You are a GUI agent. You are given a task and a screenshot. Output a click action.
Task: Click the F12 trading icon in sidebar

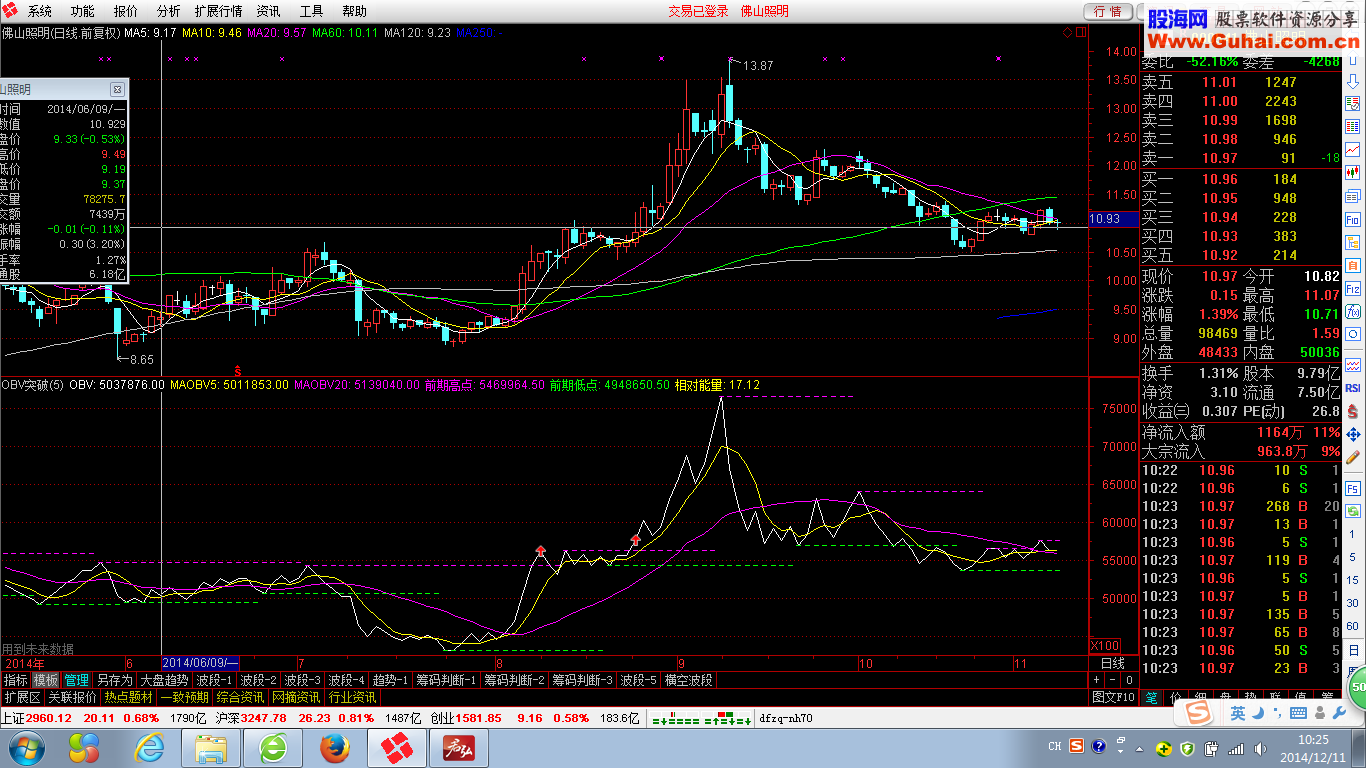1351,287
